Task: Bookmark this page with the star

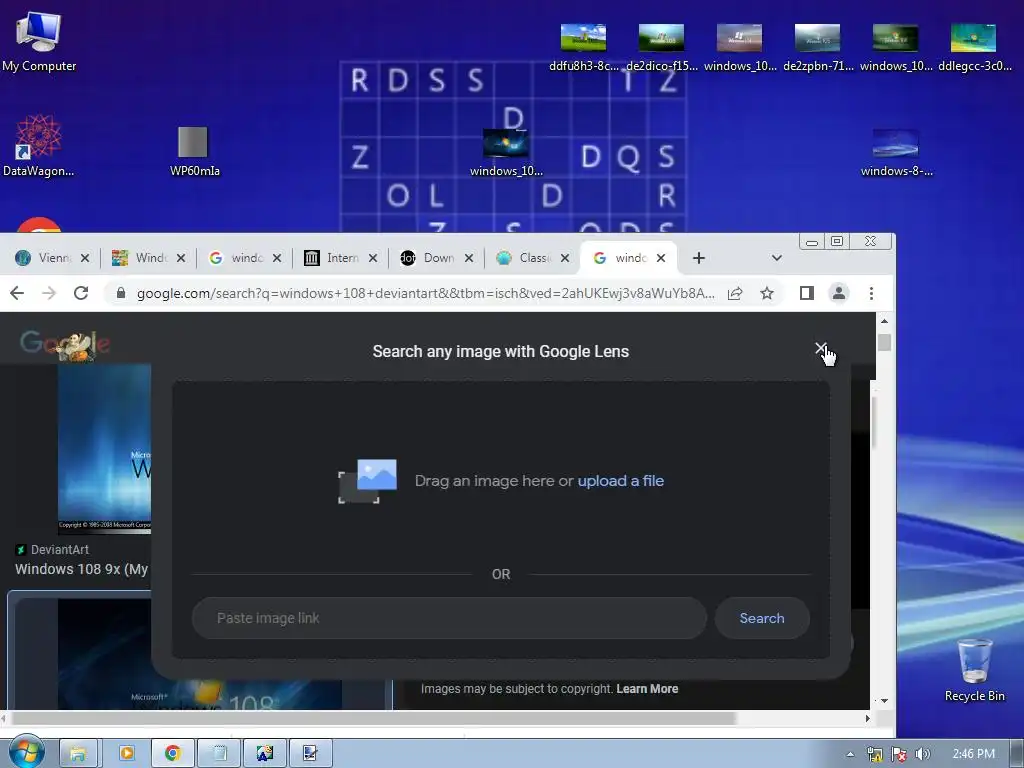Action: [x=767, y=293]
